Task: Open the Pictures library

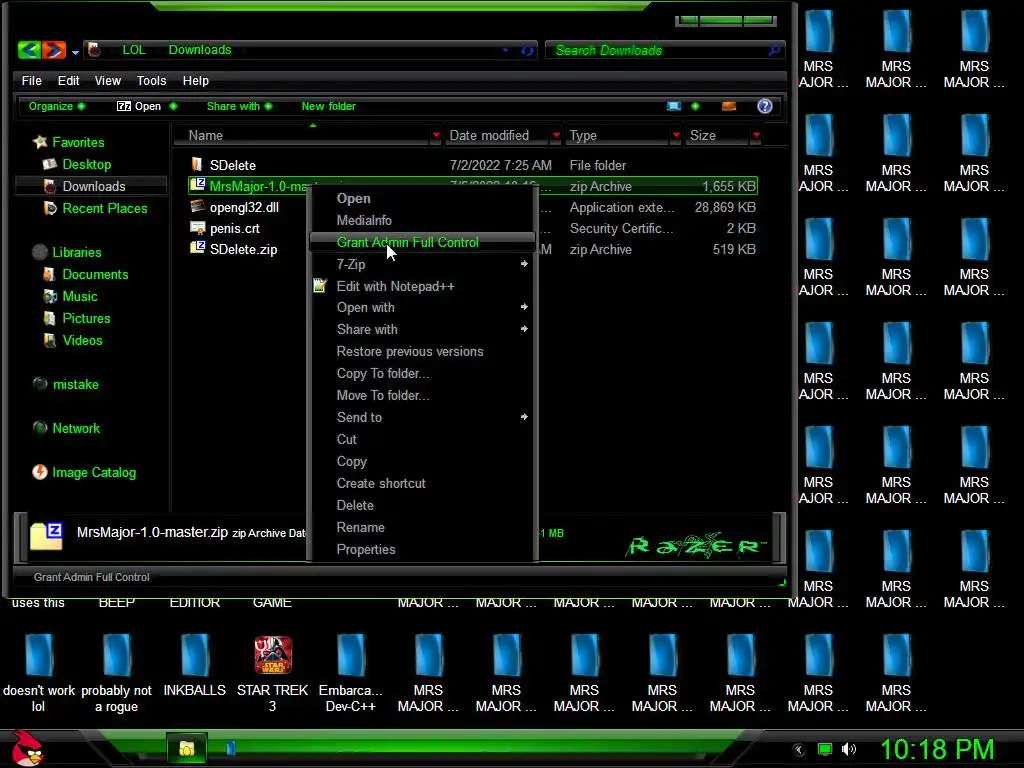Action: tap(86, 318)
